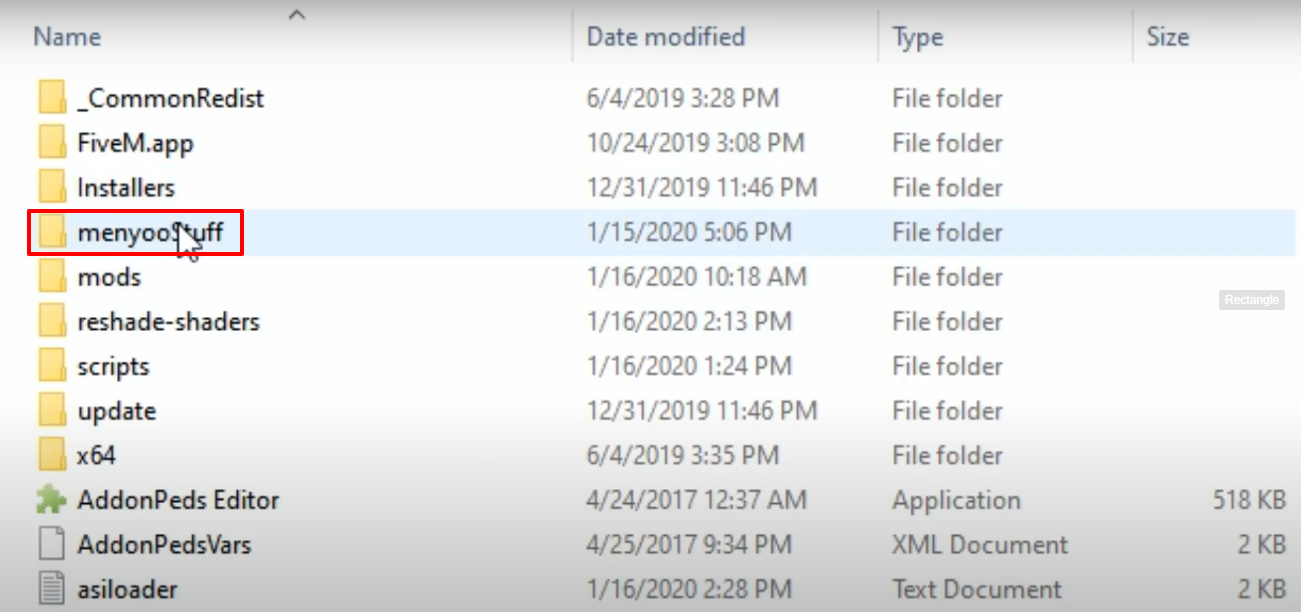Click the mods folder icon
Screen dimensions: 1301x612
click(52, 277)
